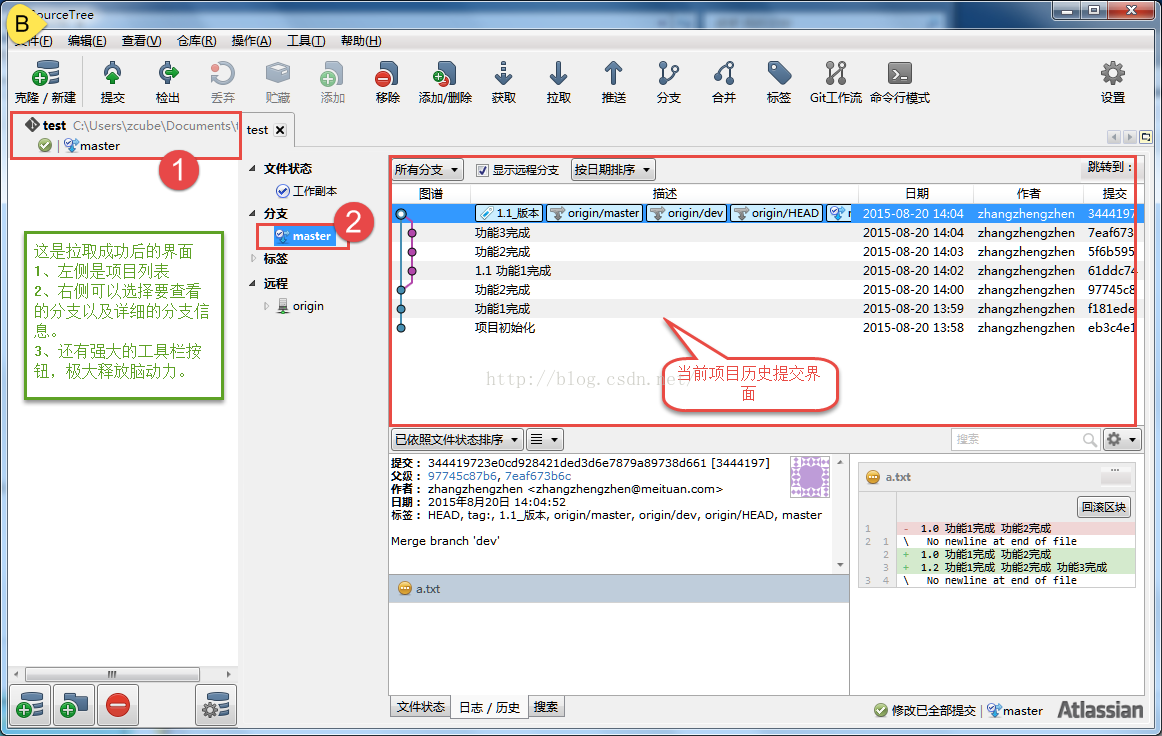Screen dimensions: 1162x736
Task: Open parent commit link 7eaf673b6c
Action: (538, 476)
